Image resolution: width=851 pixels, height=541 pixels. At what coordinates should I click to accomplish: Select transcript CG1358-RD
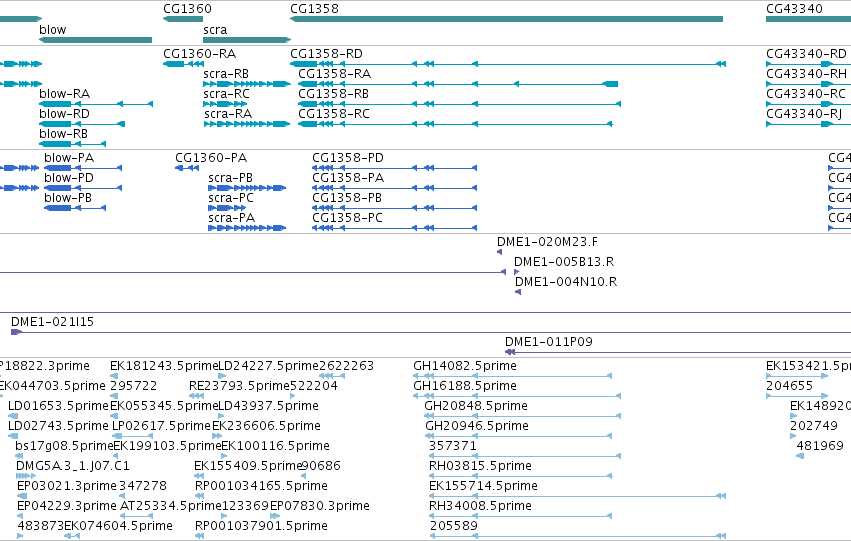click(x=508, y=64)
